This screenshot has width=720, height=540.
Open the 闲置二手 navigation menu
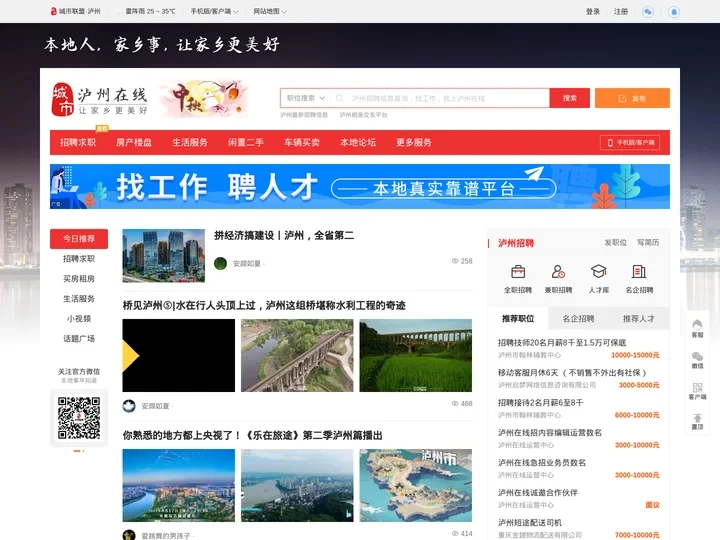tap(246, 142)
